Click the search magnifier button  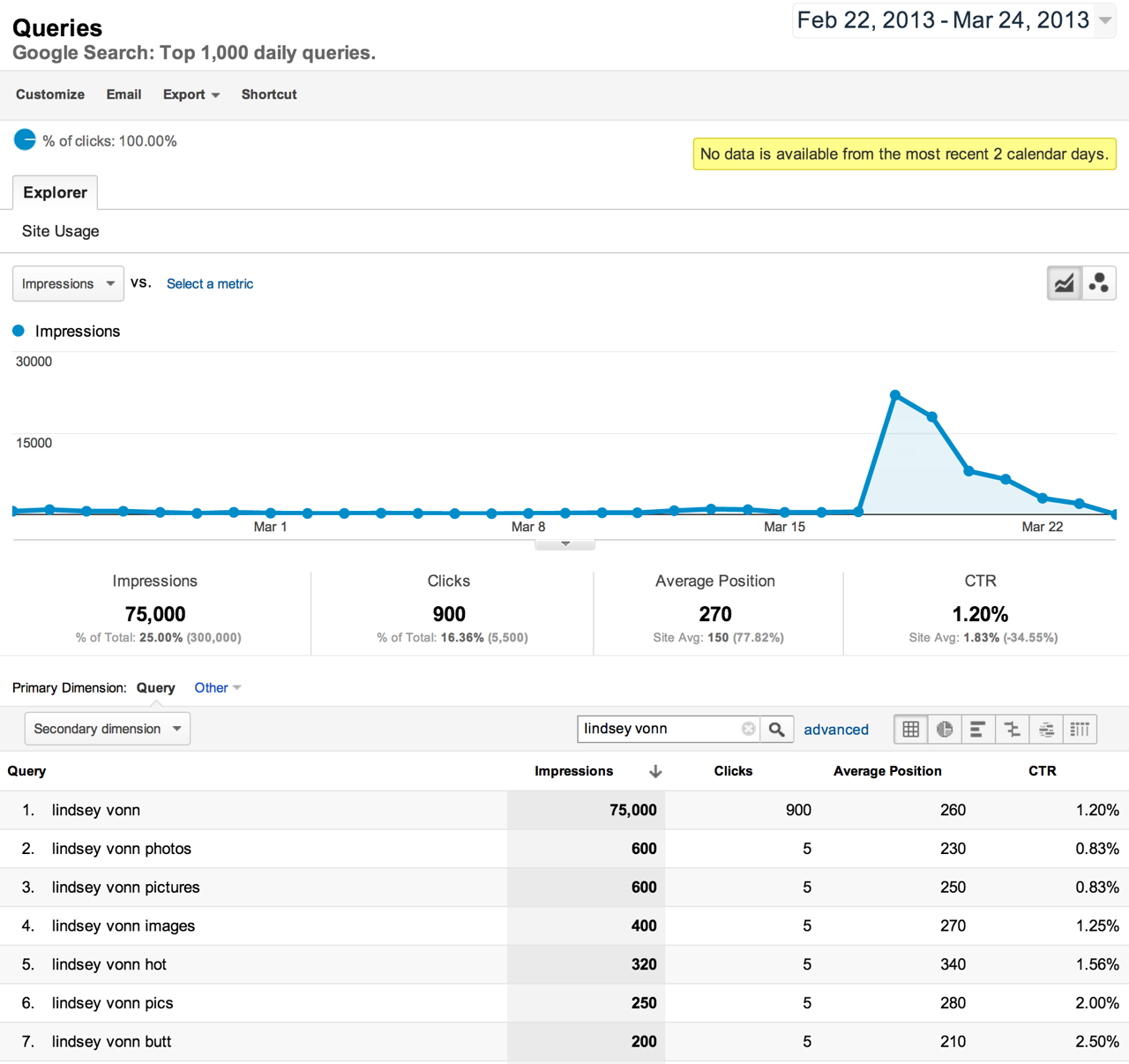(777, 729)
